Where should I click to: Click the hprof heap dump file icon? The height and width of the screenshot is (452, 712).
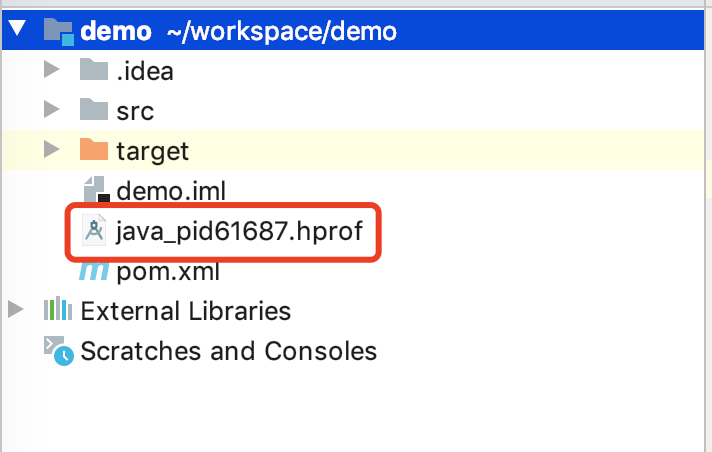coord(95,232)
